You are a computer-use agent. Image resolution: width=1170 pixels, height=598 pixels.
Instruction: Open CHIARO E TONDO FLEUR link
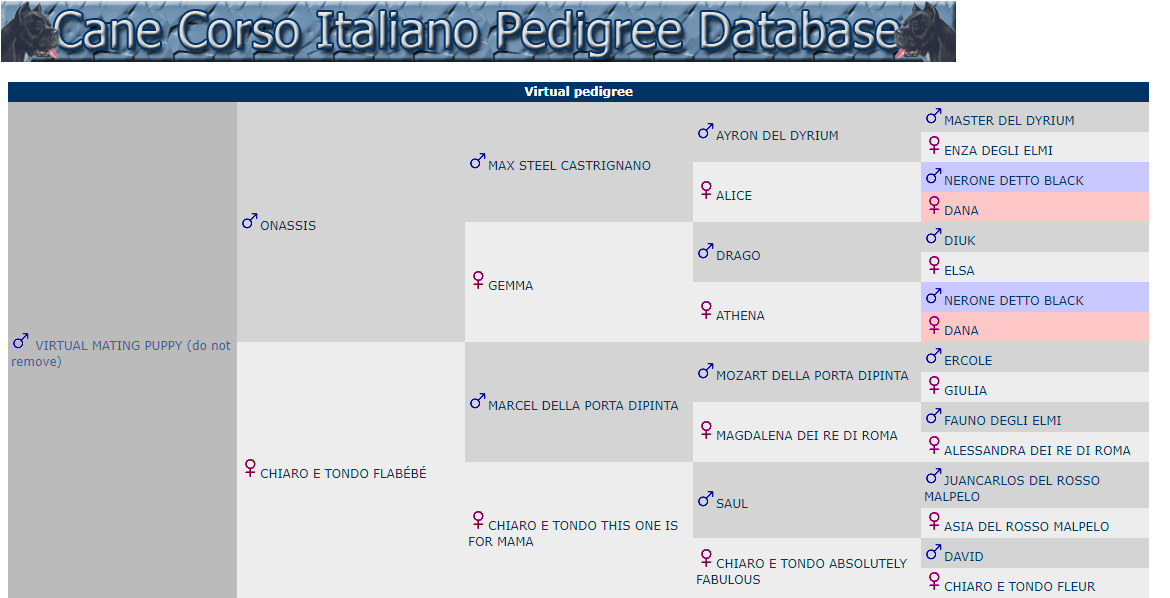pos(1019,587)
